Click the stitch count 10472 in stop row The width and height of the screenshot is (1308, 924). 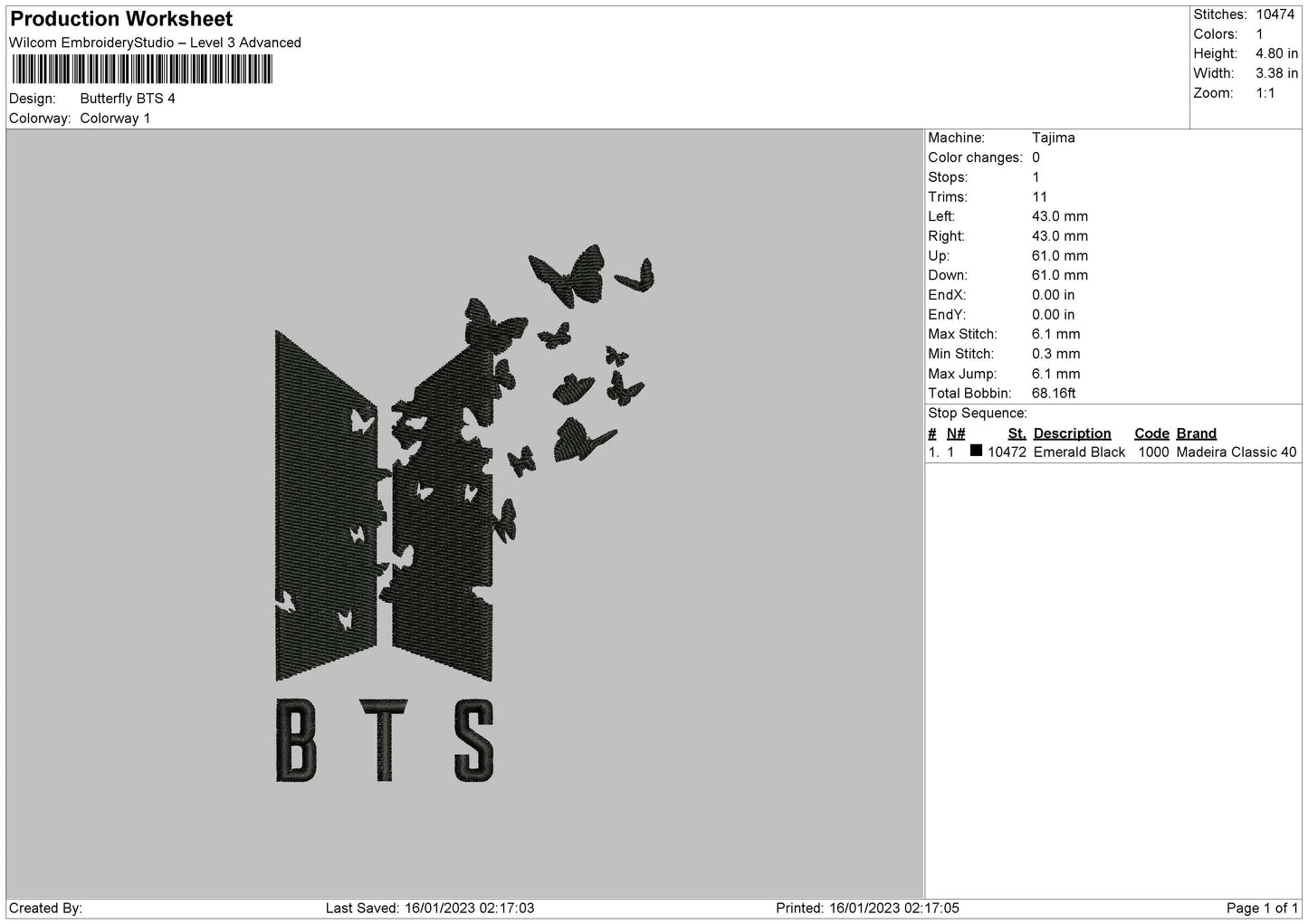[x=1007, y=452]
